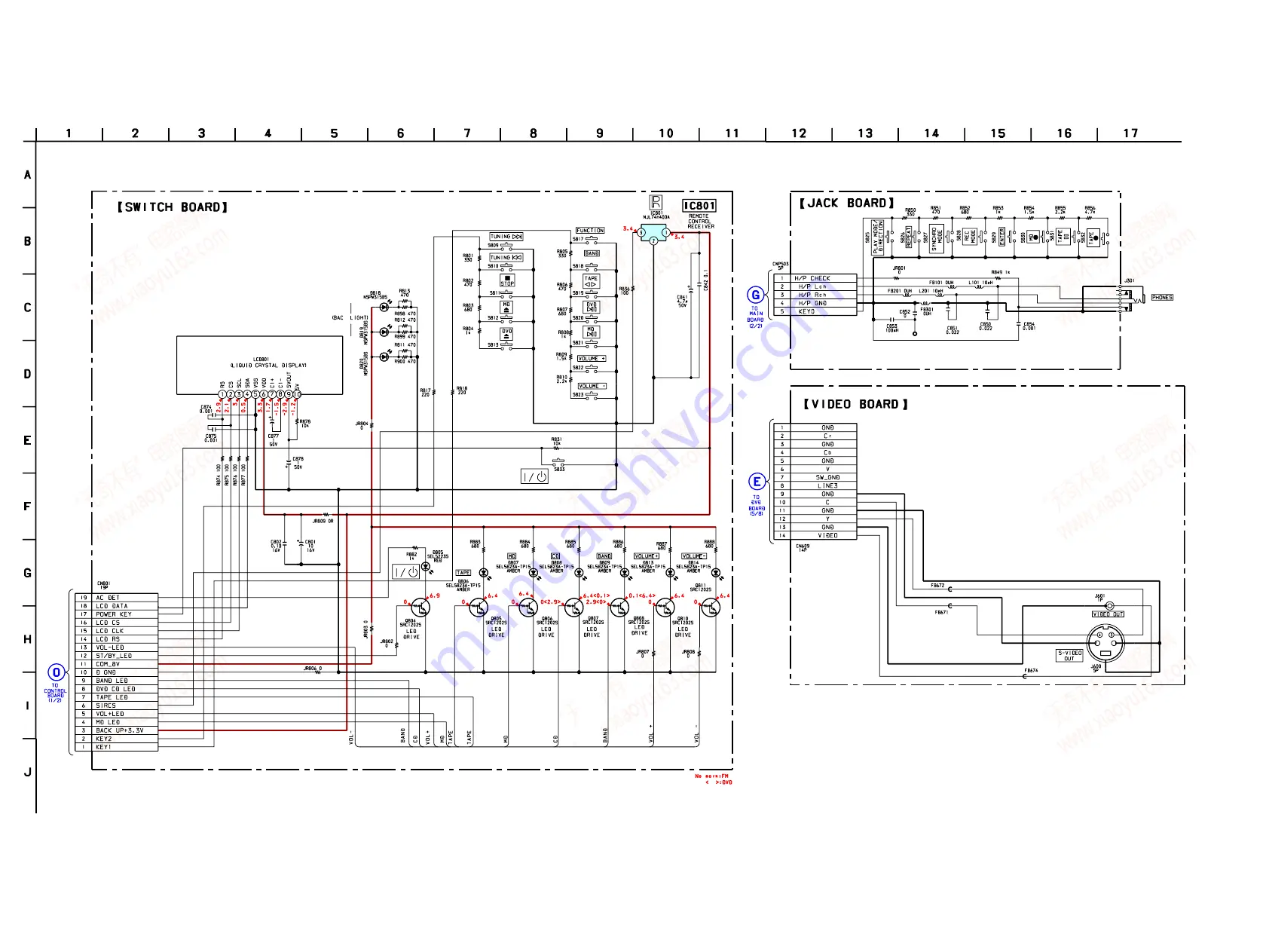The width and height of the screenshot is (1266, 952).
Task: Click the LCD CLK pin row
Action: tap(116, 631)
